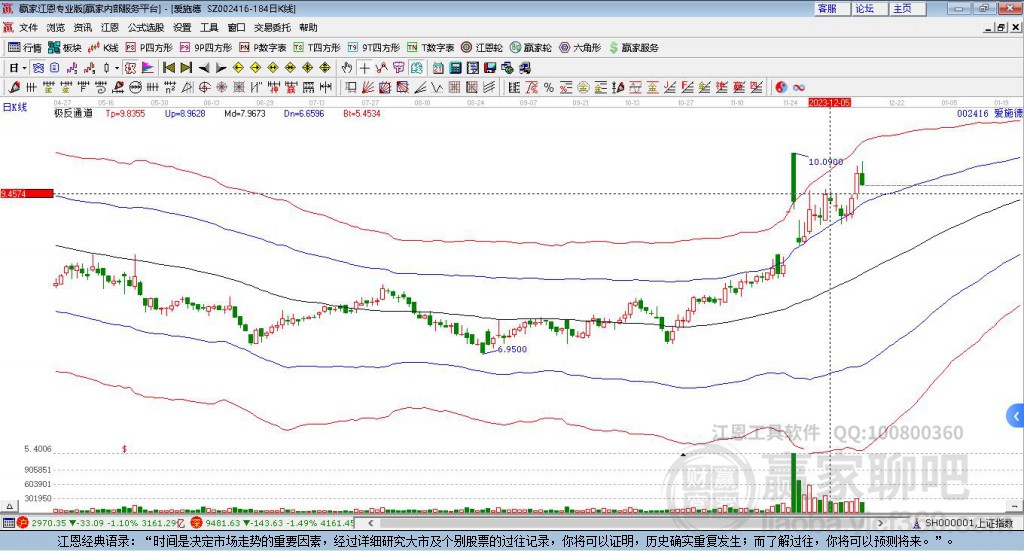
Task: Click the black right arrow icon
Action: [x=221, y=68]
